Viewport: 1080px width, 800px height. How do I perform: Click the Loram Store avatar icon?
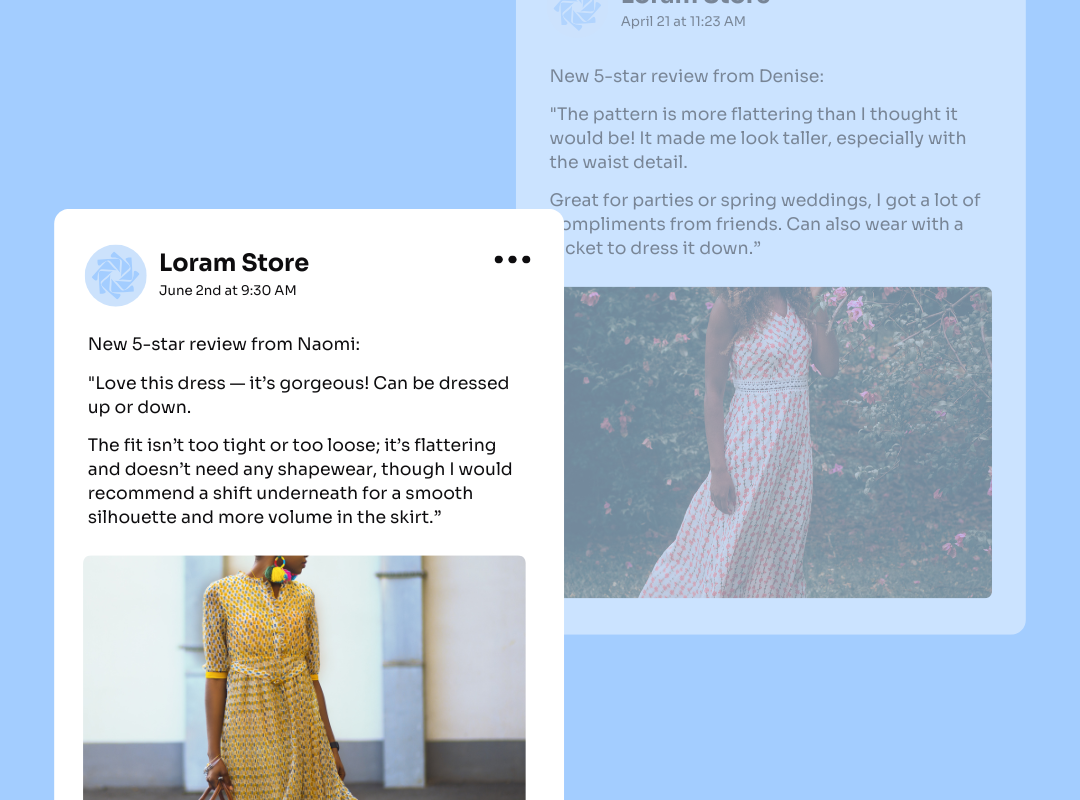(116, 276)
